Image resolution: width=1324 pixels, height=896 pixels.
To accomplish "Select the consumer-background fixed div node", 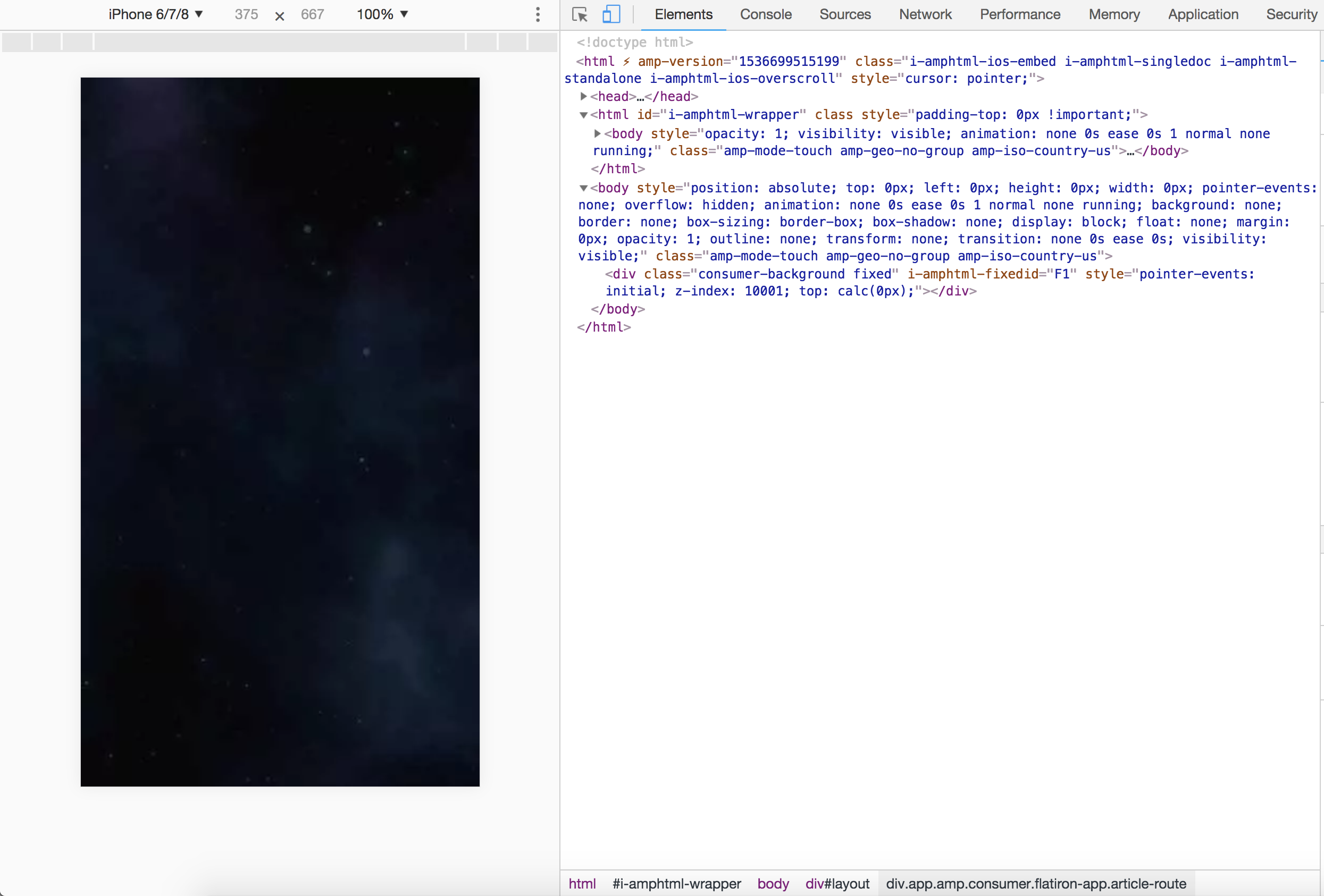I will pos(931,282).
